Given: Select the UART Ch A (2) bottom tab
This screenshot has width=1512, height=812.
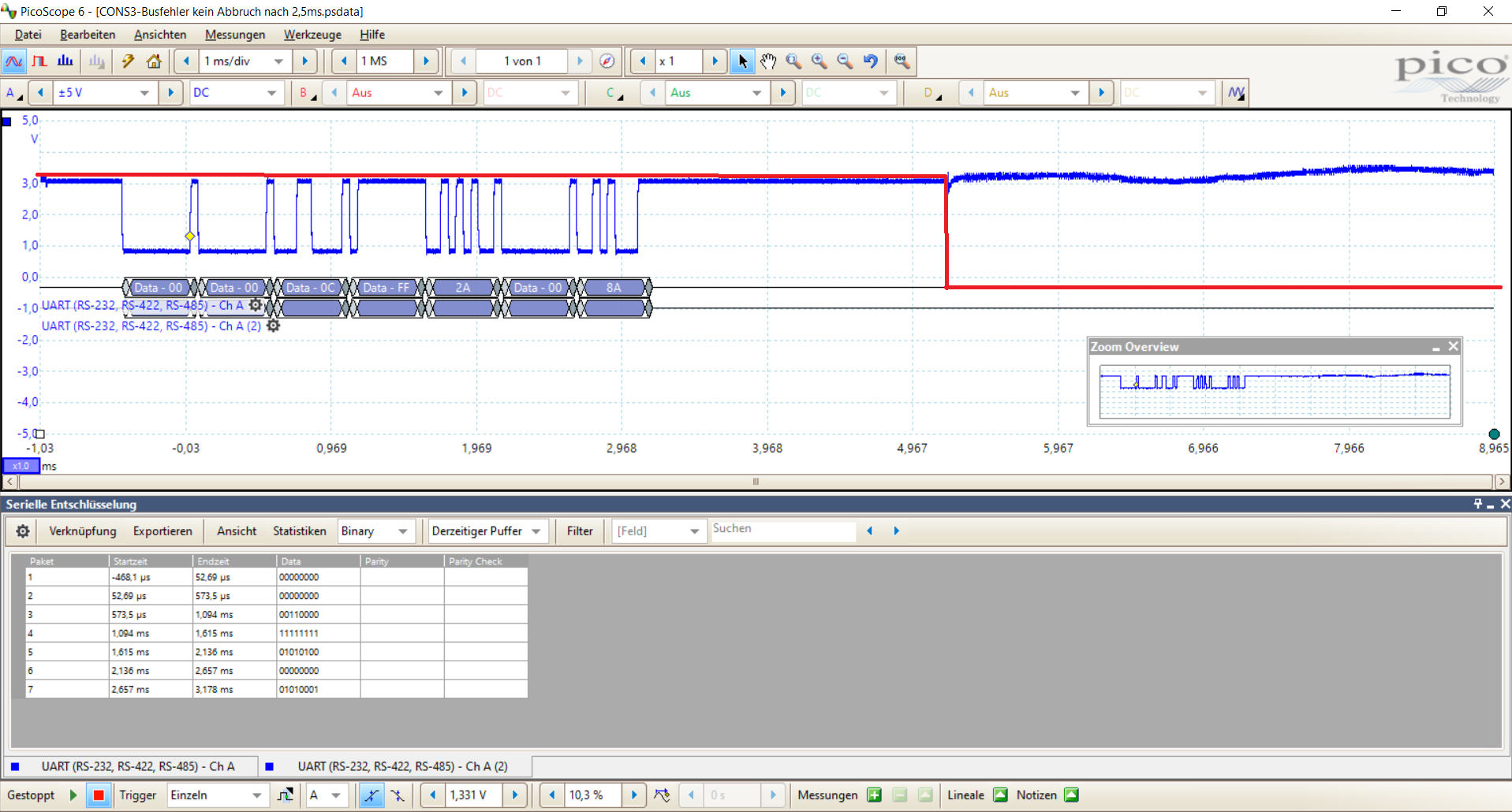Looking at the screenshot, I should [402, 765].
